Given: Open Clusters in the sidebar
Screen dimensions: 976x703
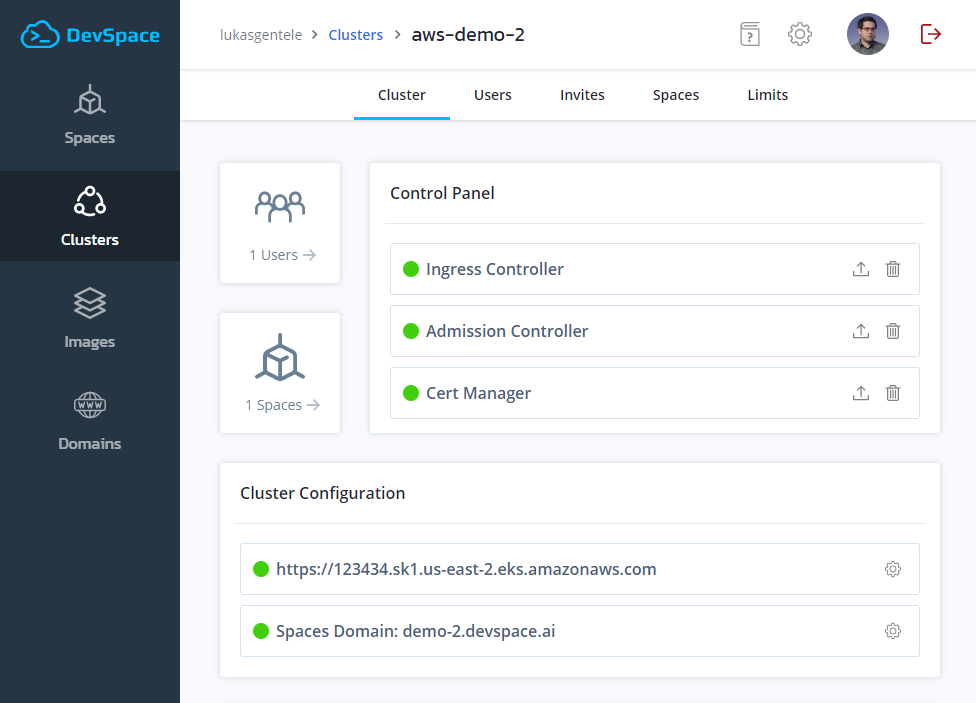Looking at the screenshot, I should 90,216.
